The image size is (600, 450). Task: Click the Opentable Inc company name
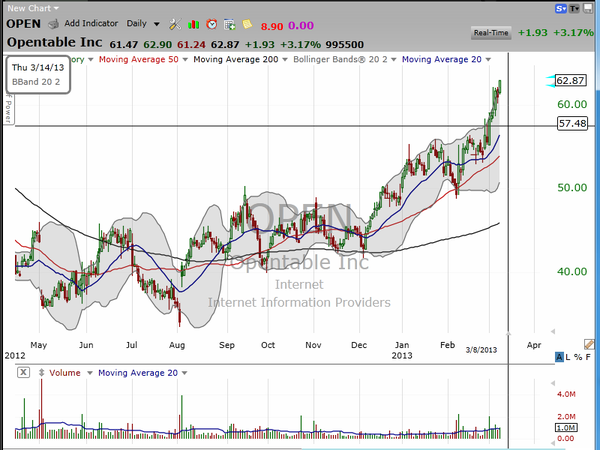click(54, 42)
